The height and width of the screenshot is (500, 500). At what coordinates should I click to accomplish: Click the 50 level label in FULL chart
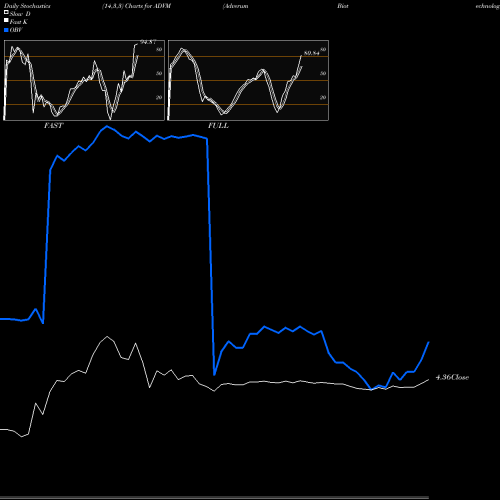tap(323, 73)
